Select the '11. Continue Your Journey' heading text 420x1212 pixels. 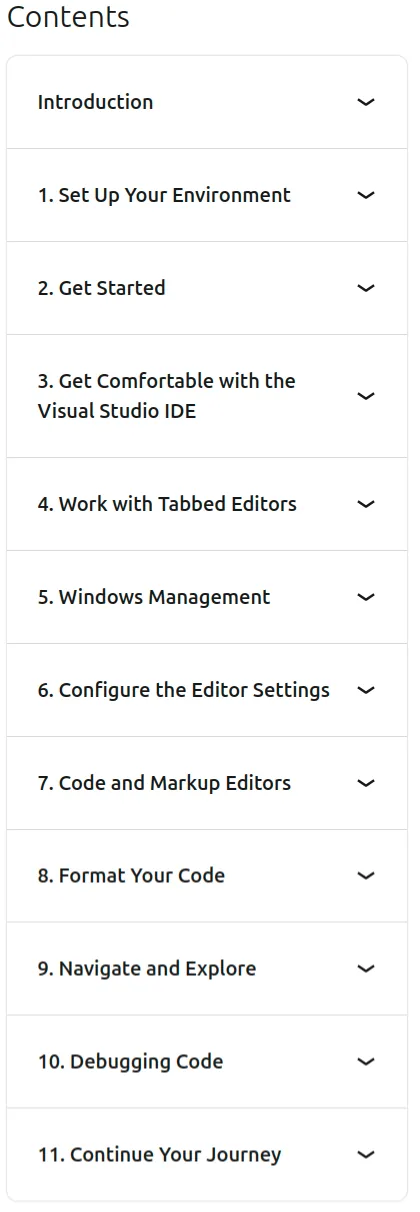point(159,1155)
